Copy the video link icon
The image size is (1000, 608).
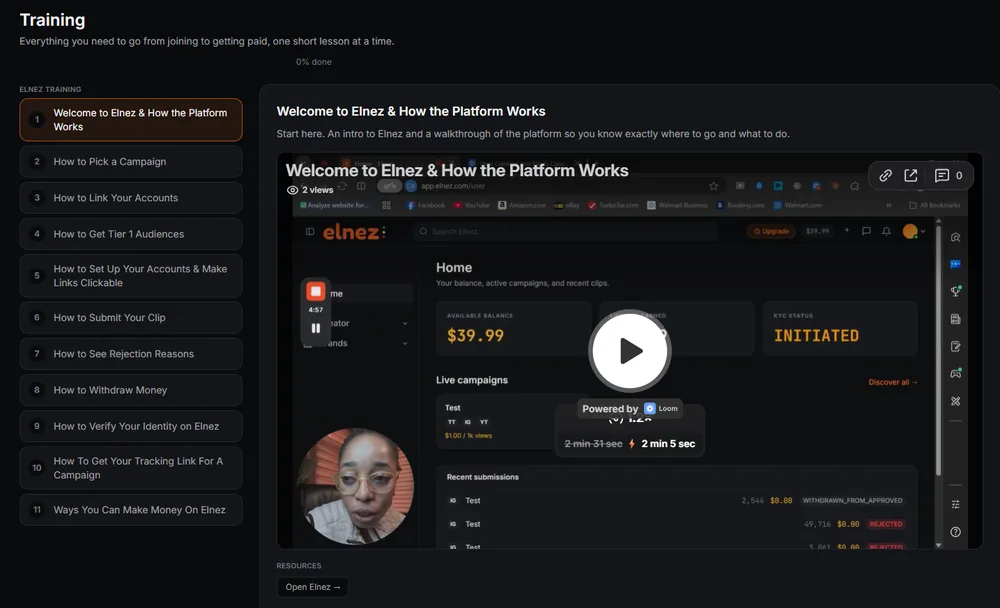point(885,175)
